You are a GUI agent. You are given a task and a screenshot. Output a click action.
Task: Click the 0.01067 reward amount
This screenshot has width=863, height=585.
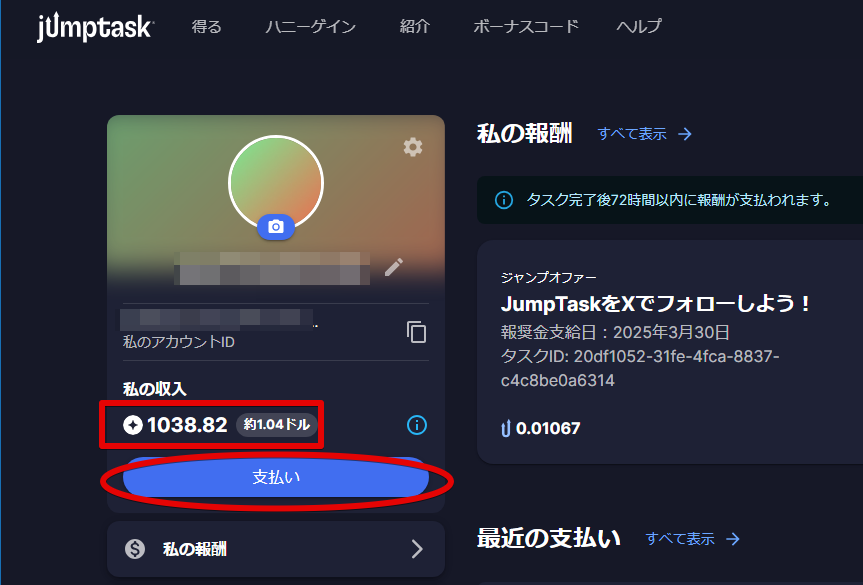(548, 428)
